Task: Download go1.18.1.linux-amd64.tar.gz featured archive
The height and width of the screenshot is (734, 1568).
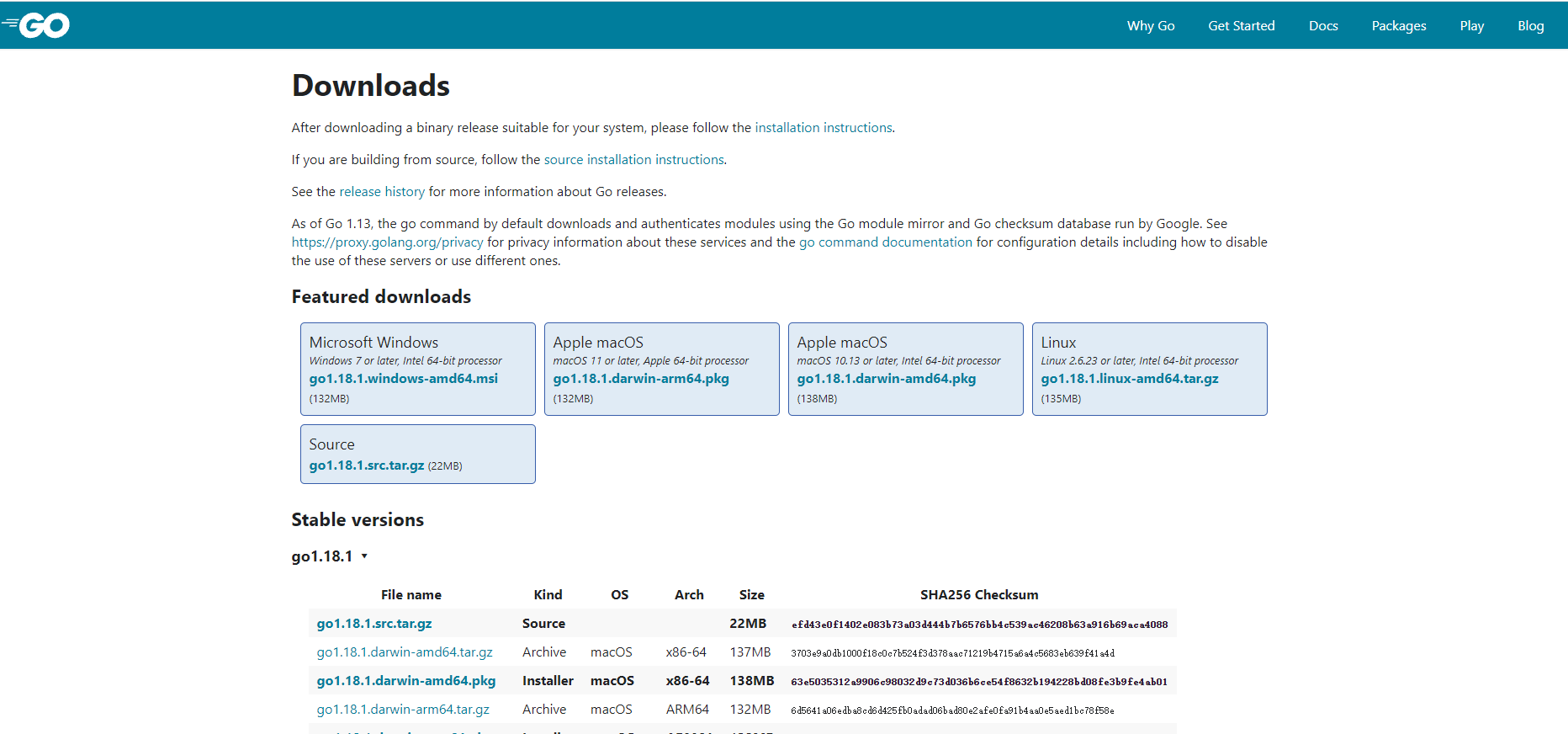Action: [1130, 379]
